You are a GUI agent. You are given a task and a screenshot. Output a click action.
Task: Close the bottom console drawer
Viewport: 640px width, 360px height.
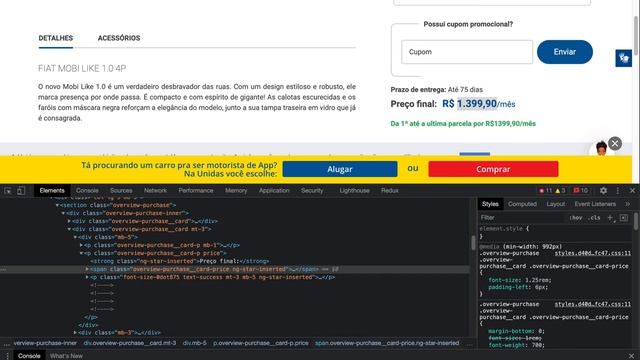[631, 356]
